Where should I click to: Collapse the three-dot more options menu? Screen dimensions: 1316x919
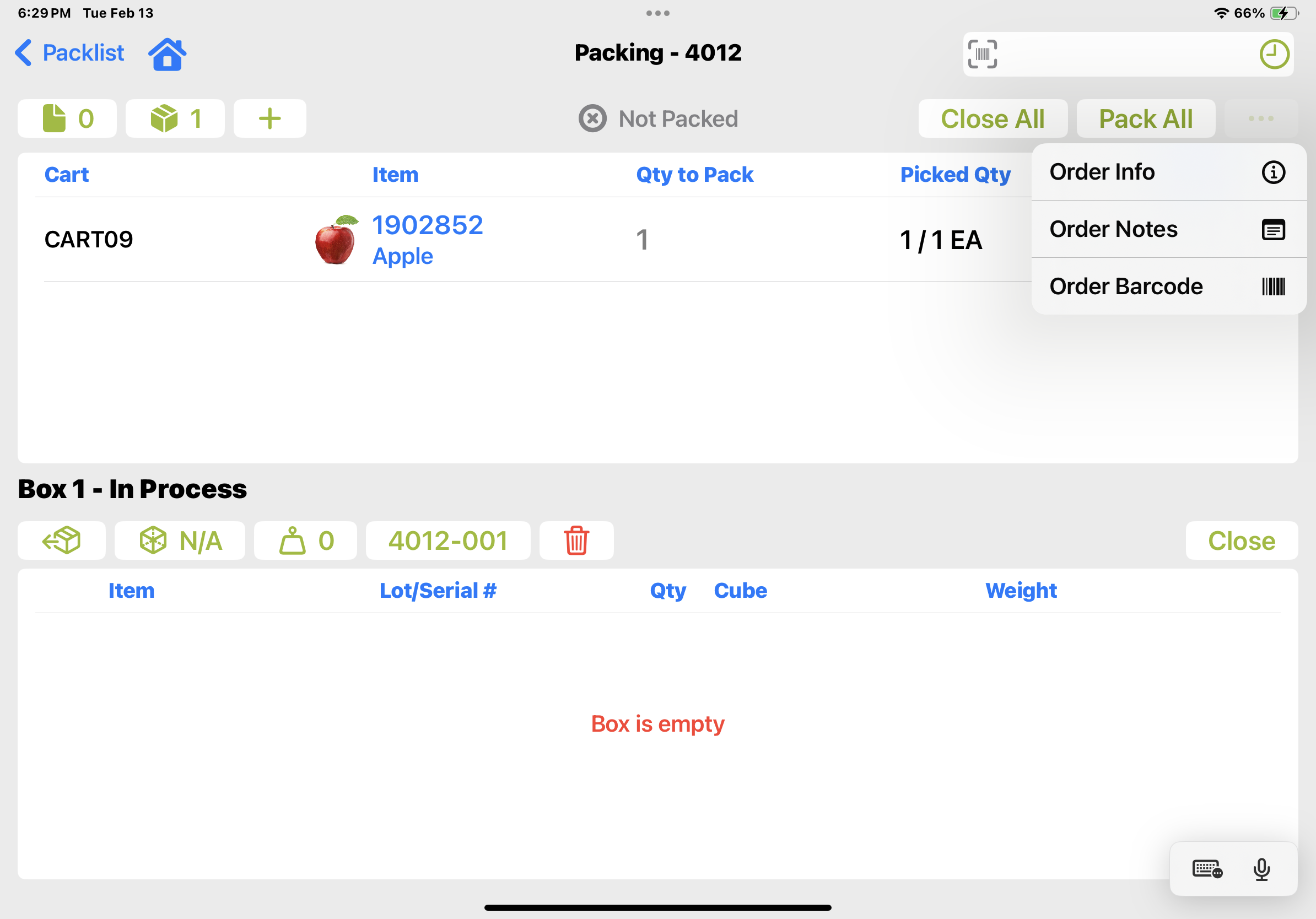(x=1260, y=118)
